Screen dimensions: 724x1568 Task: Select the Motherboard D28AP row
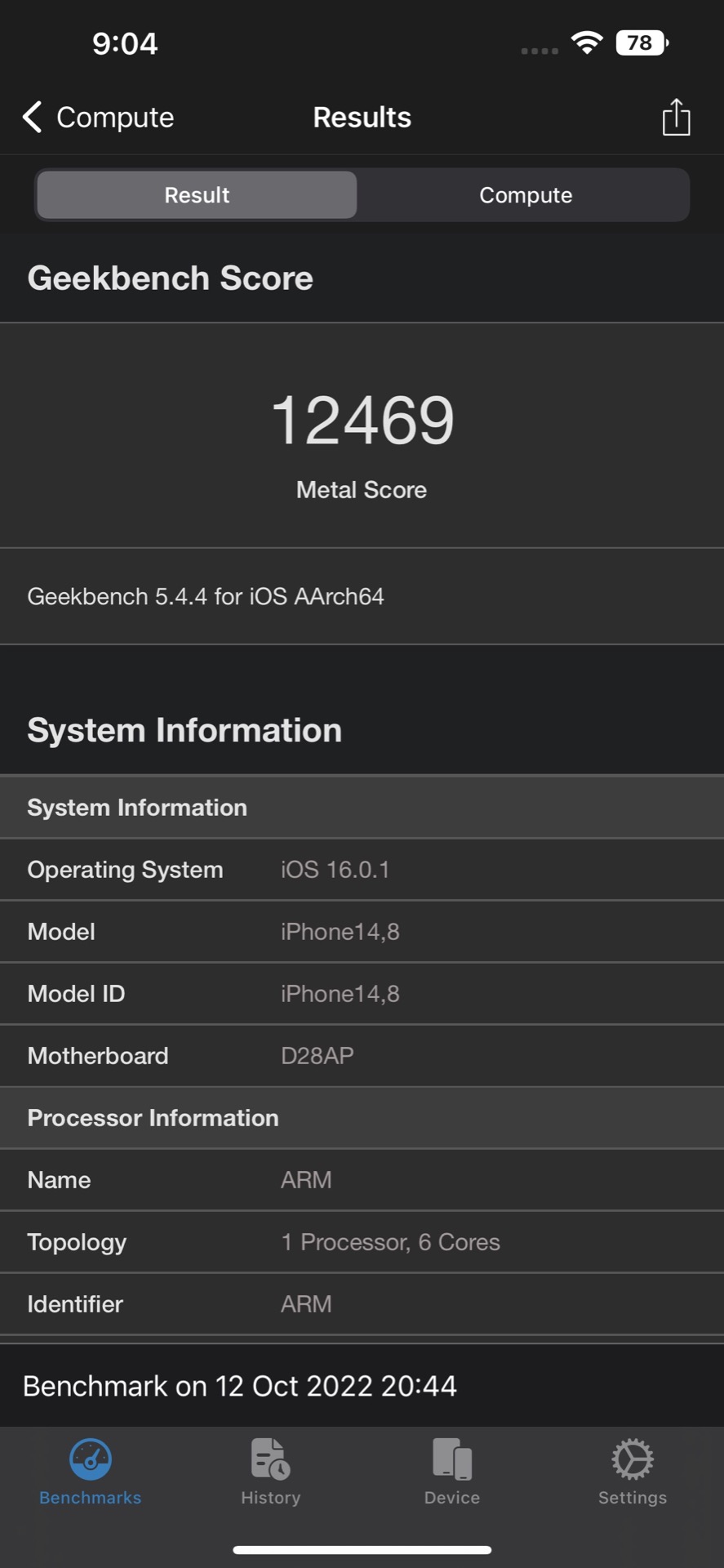point(362,1056)
